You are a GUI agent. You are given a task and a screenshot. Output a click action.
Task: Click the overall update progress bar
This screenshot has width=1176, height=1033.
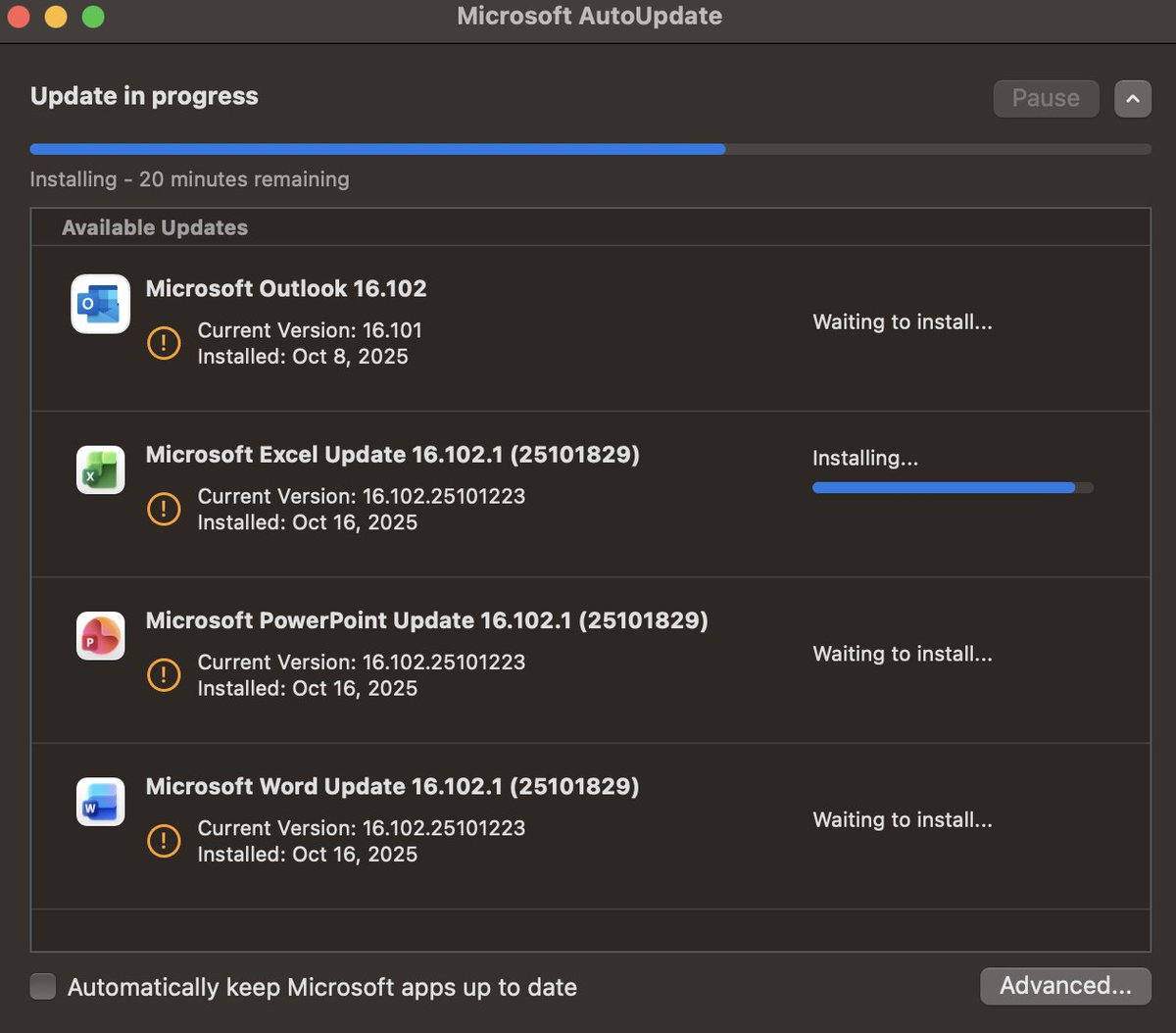(x=591, y=149)
